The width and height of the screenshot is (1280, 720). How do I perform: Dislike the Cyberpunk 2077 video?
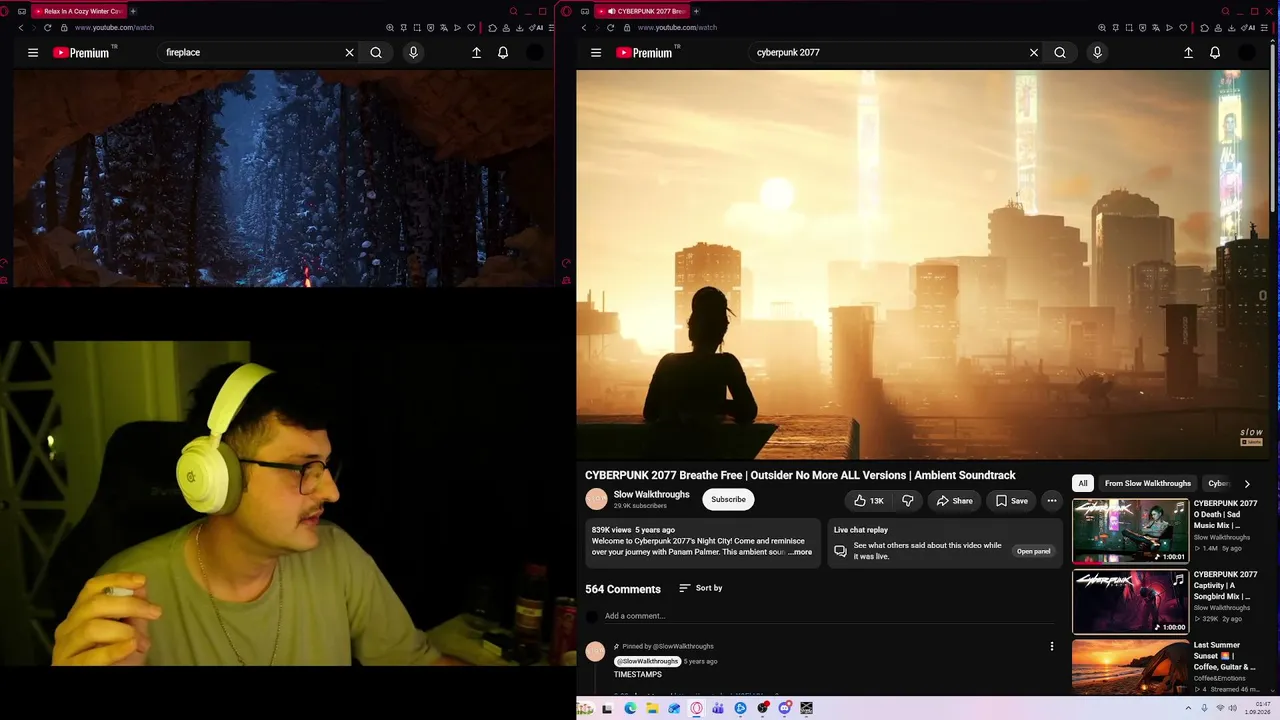pos(908,500)
